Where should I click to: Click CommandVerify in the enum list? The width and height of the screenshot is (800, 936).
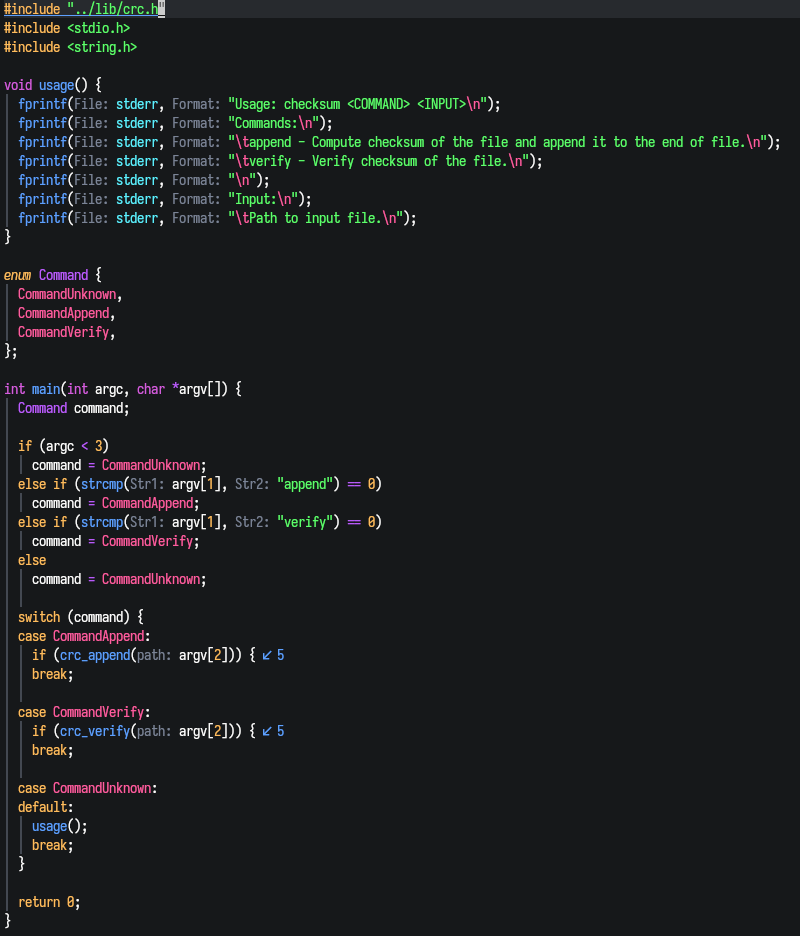(63, 332)
